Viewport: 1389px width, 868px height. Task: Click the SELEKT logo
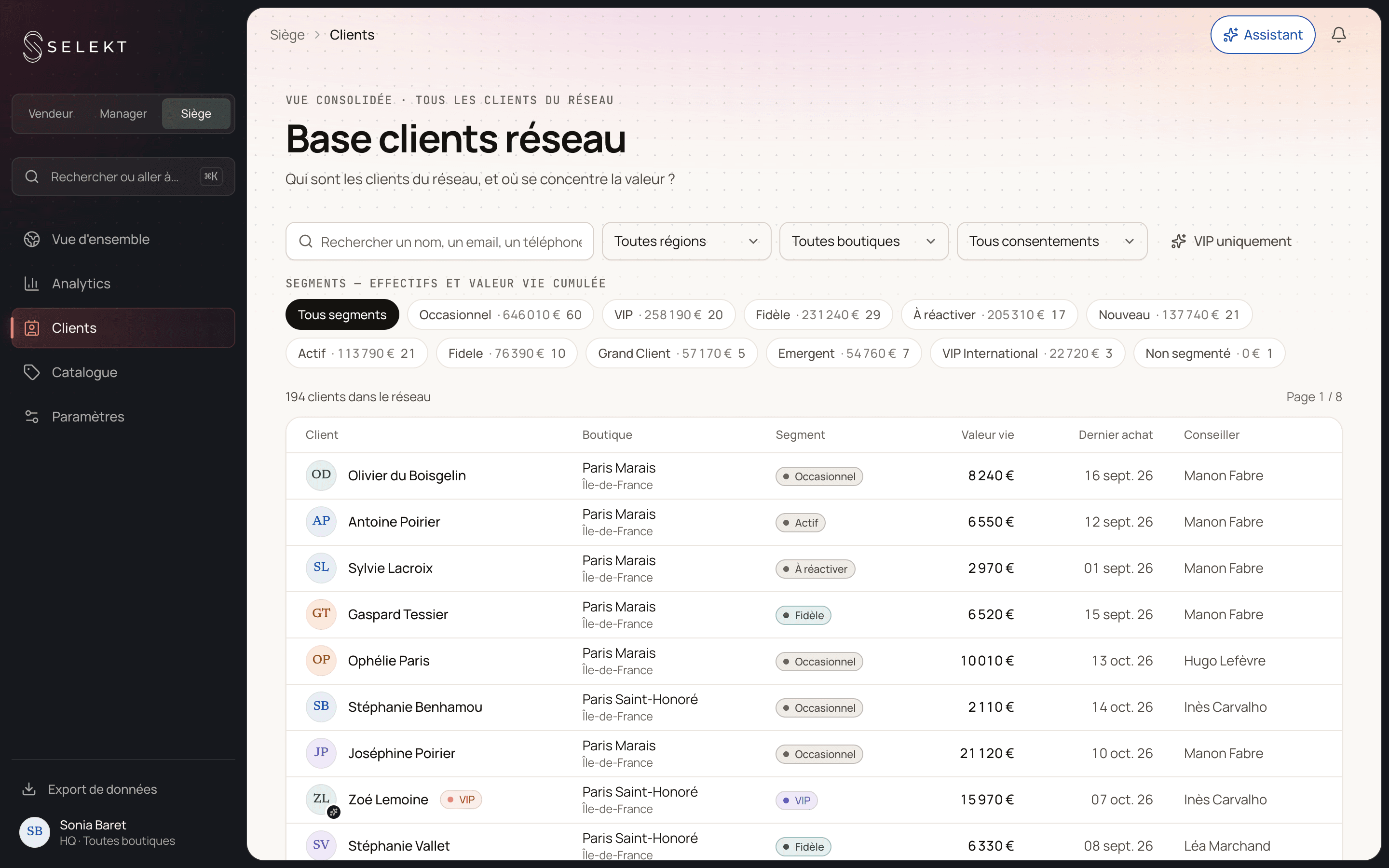75,46
